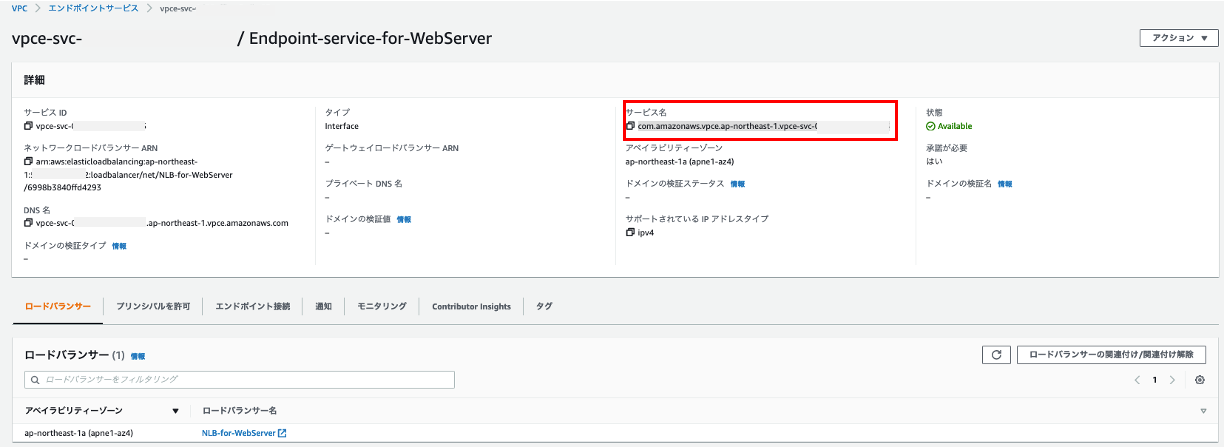Click page number 1 in pagination

point(1154,380)
